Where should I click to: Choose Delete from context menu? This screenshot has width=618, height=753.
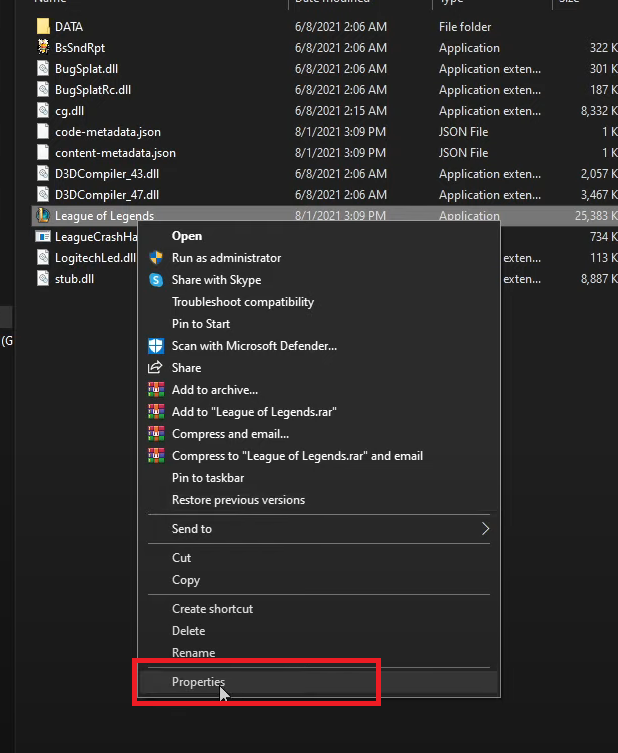click(x=188, y=631)
